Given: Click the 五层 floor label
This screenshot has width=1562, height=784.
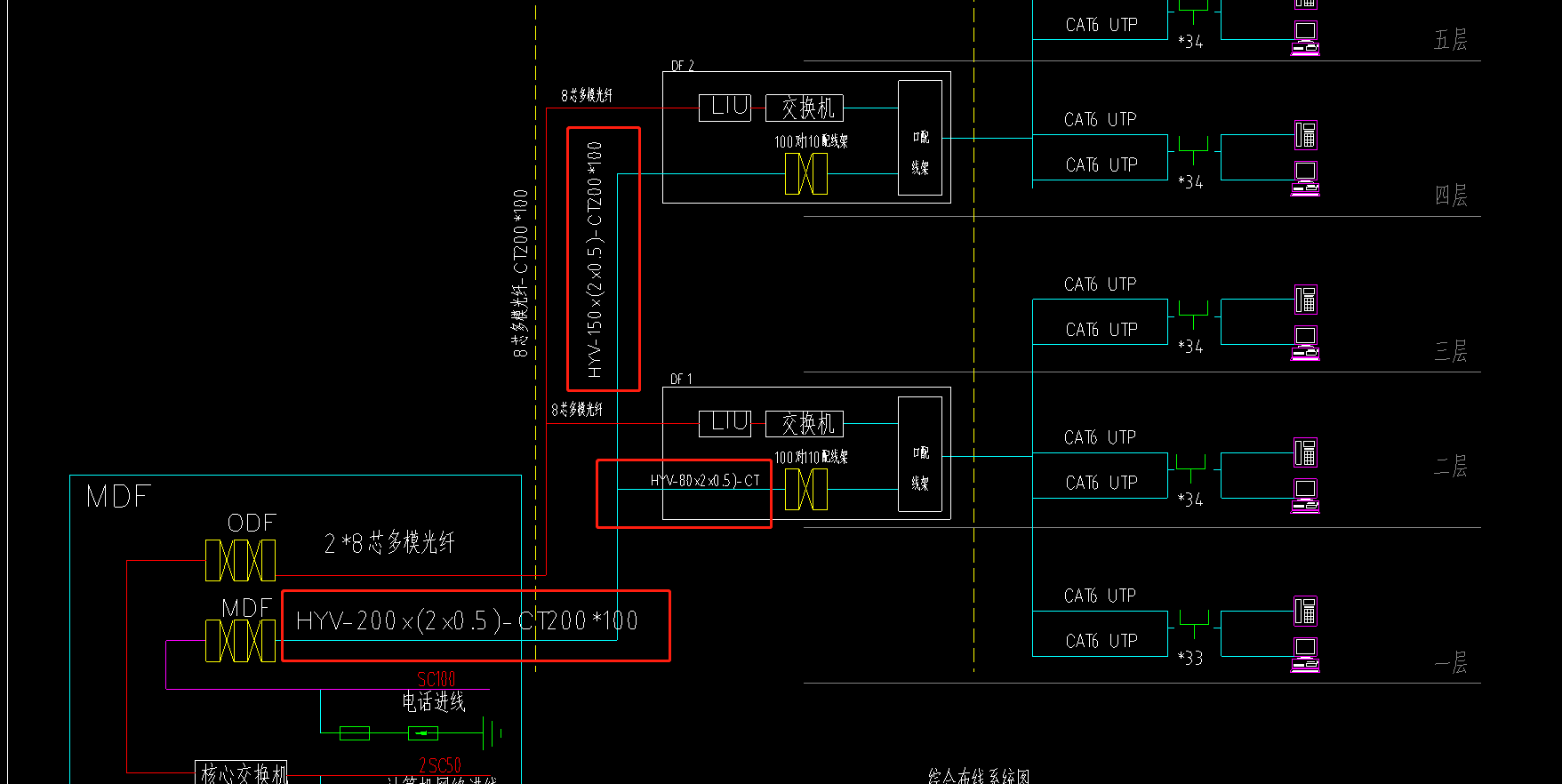Looking at the screenshot, I should (x=1451, y=40).
